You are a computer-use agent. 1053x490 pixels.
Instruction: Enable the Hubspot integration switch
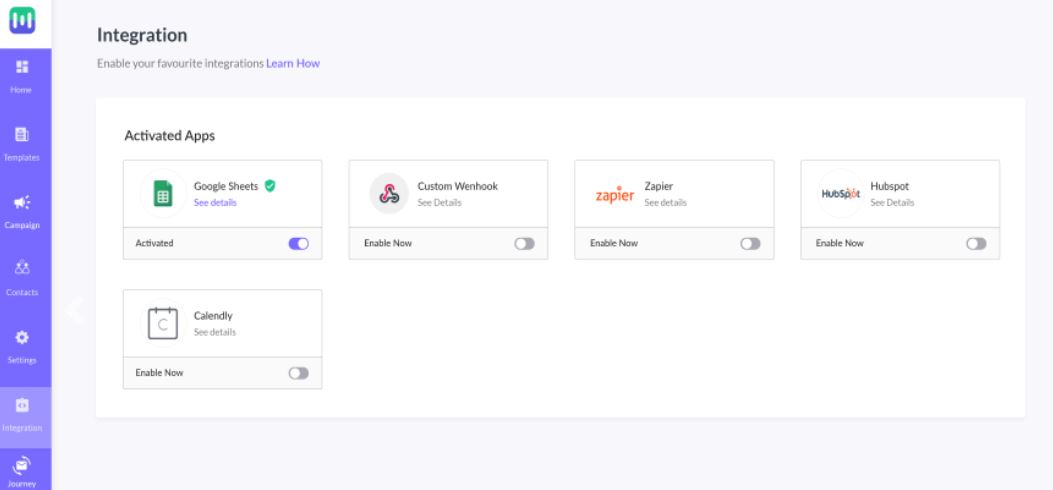point(976,243)
